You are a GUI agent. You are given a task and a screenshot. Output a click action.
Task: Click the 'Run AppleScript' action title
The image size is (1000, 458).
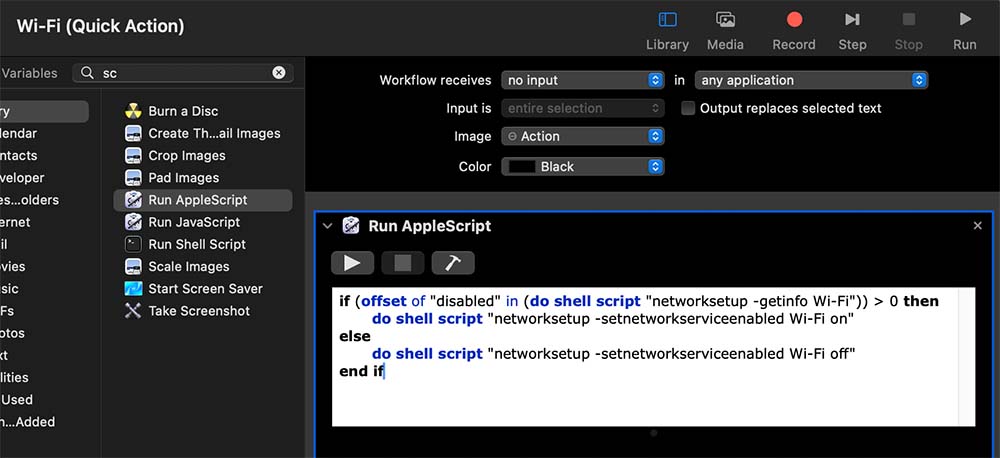coord(430,226)
